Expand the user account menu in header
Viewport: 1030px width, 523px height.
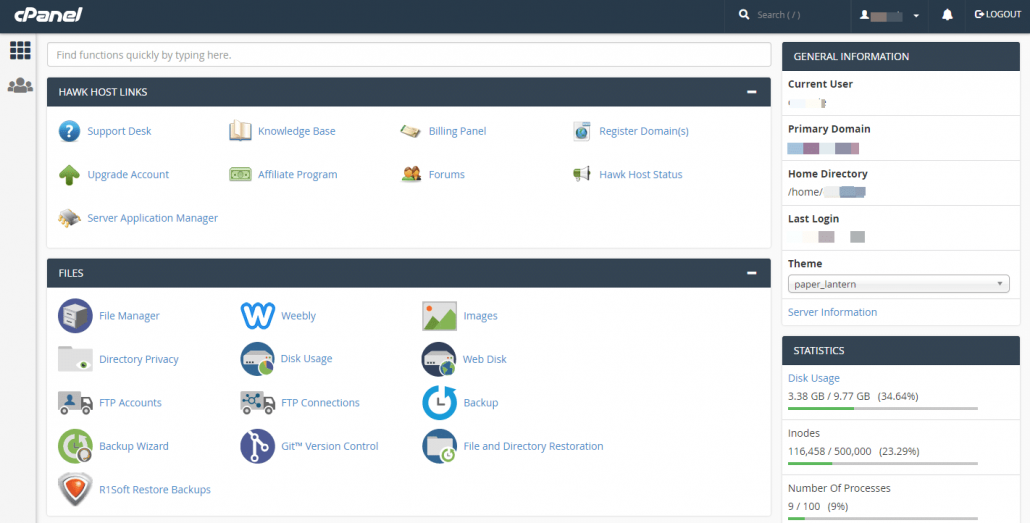[x=889, y=15]
